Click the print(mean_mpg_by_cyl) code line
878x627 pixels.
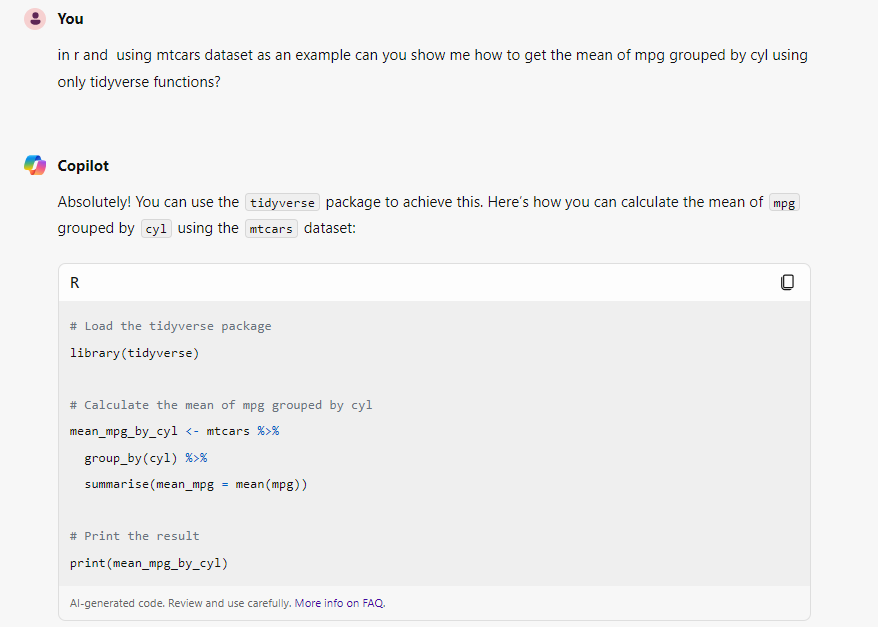149,563
